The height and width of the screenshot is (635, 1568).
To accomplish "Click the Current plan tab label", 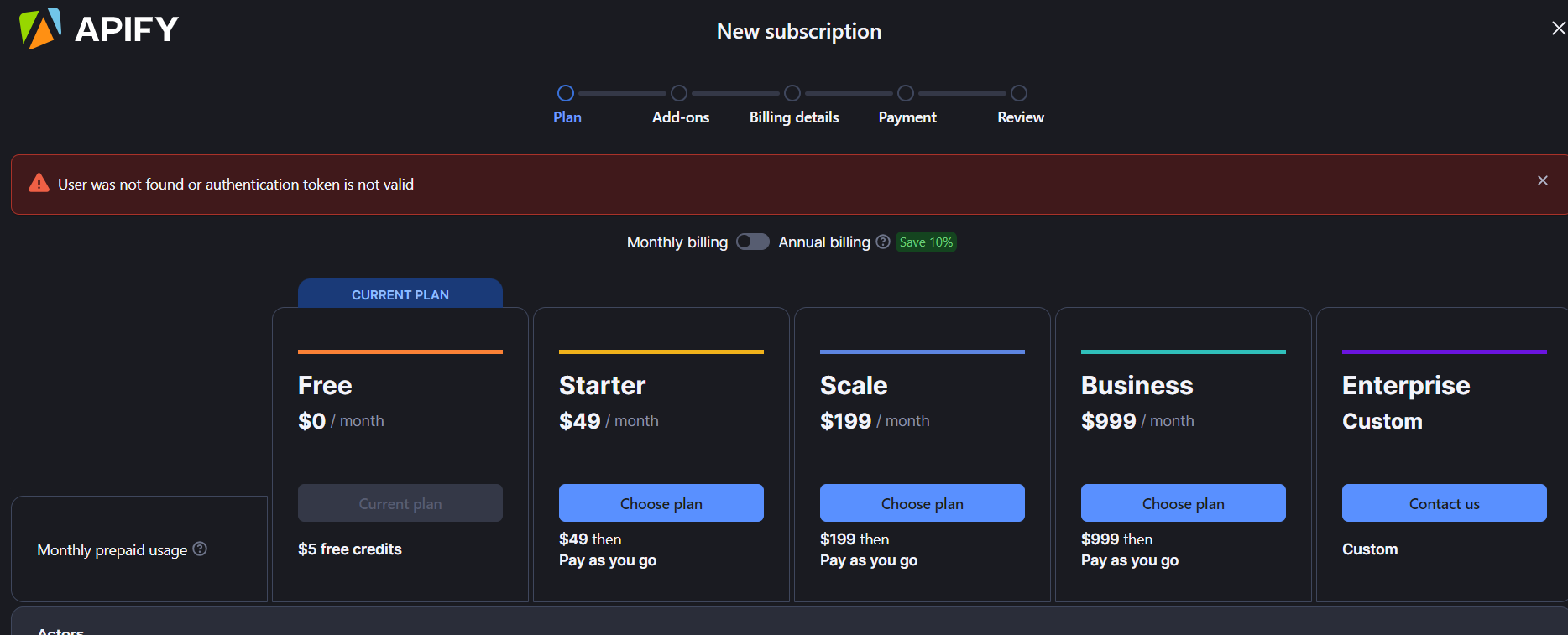I will tap(400, 294).
